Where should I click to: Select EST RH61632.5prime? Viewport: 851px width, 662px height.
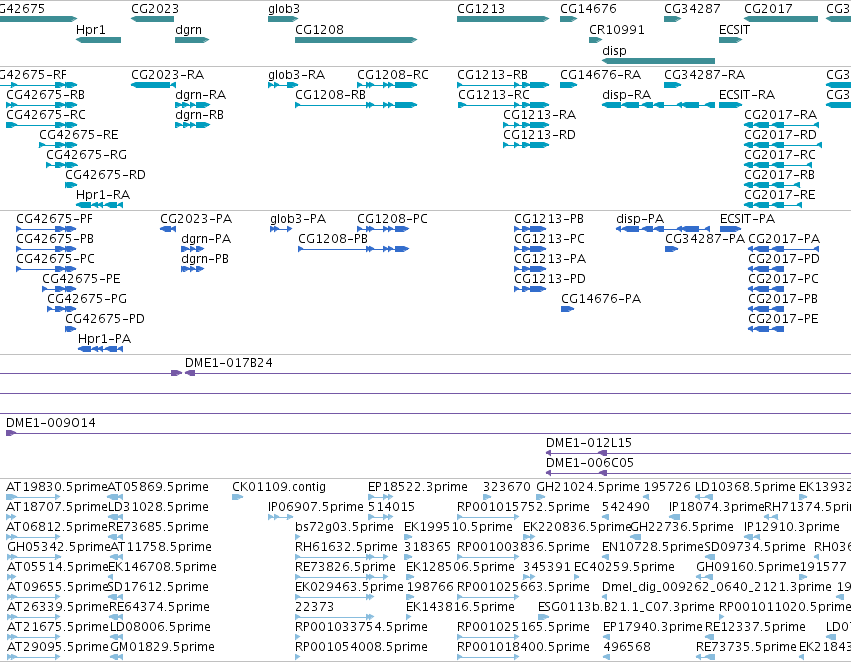point(346,547)
